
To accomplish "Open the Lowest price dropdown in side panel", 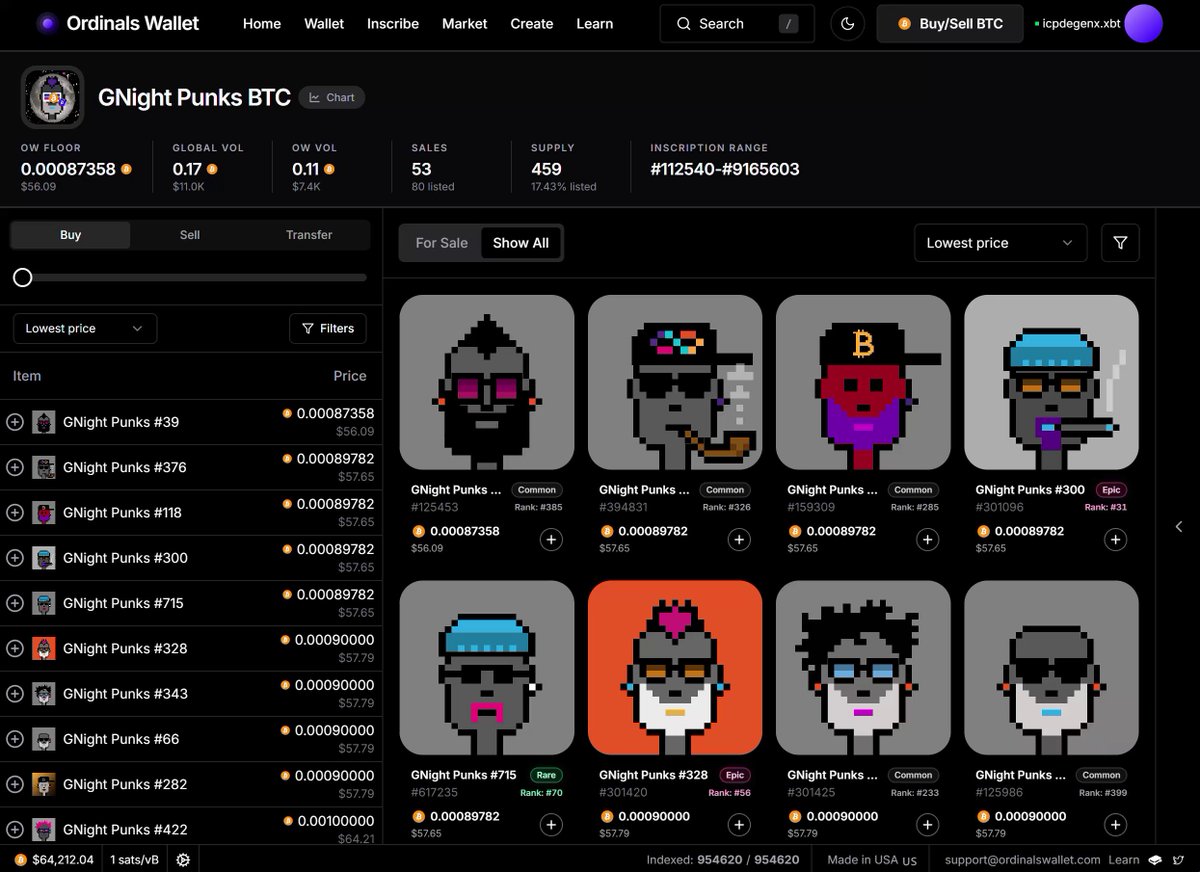I will click(85, 328).
